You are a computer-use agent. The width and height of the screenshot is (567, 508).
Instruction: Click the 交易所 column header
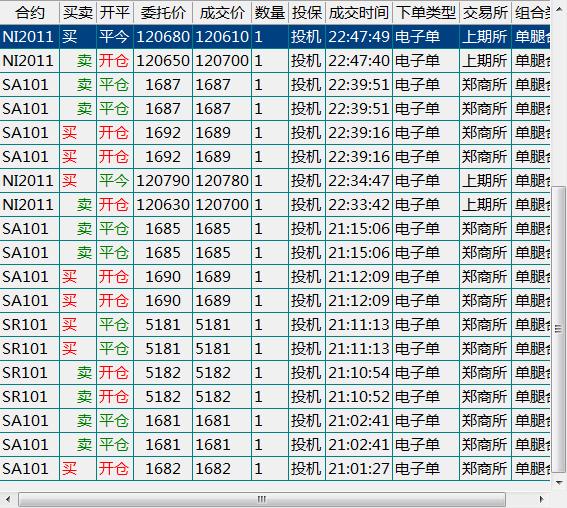point(485,13)
